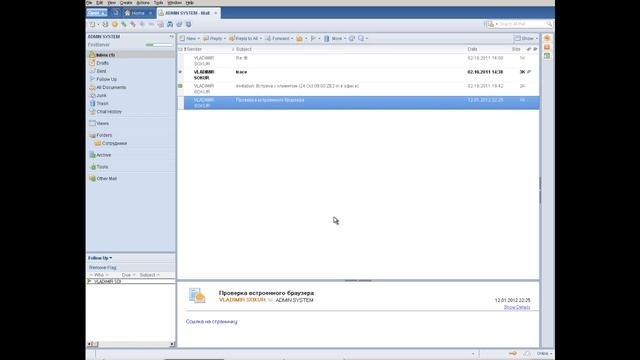Viewport: 640px width, 360px height.
Task: Open the View menu
Action: coord(111,2)
